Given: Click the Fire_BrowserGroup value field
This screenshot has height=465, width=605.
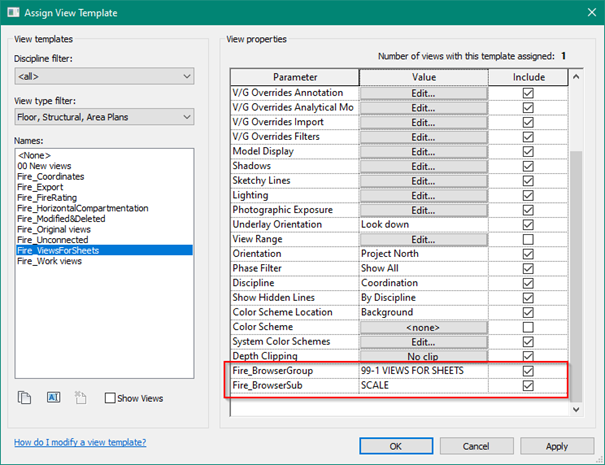Looking at the screenshot, I should (x=423, y=371).
